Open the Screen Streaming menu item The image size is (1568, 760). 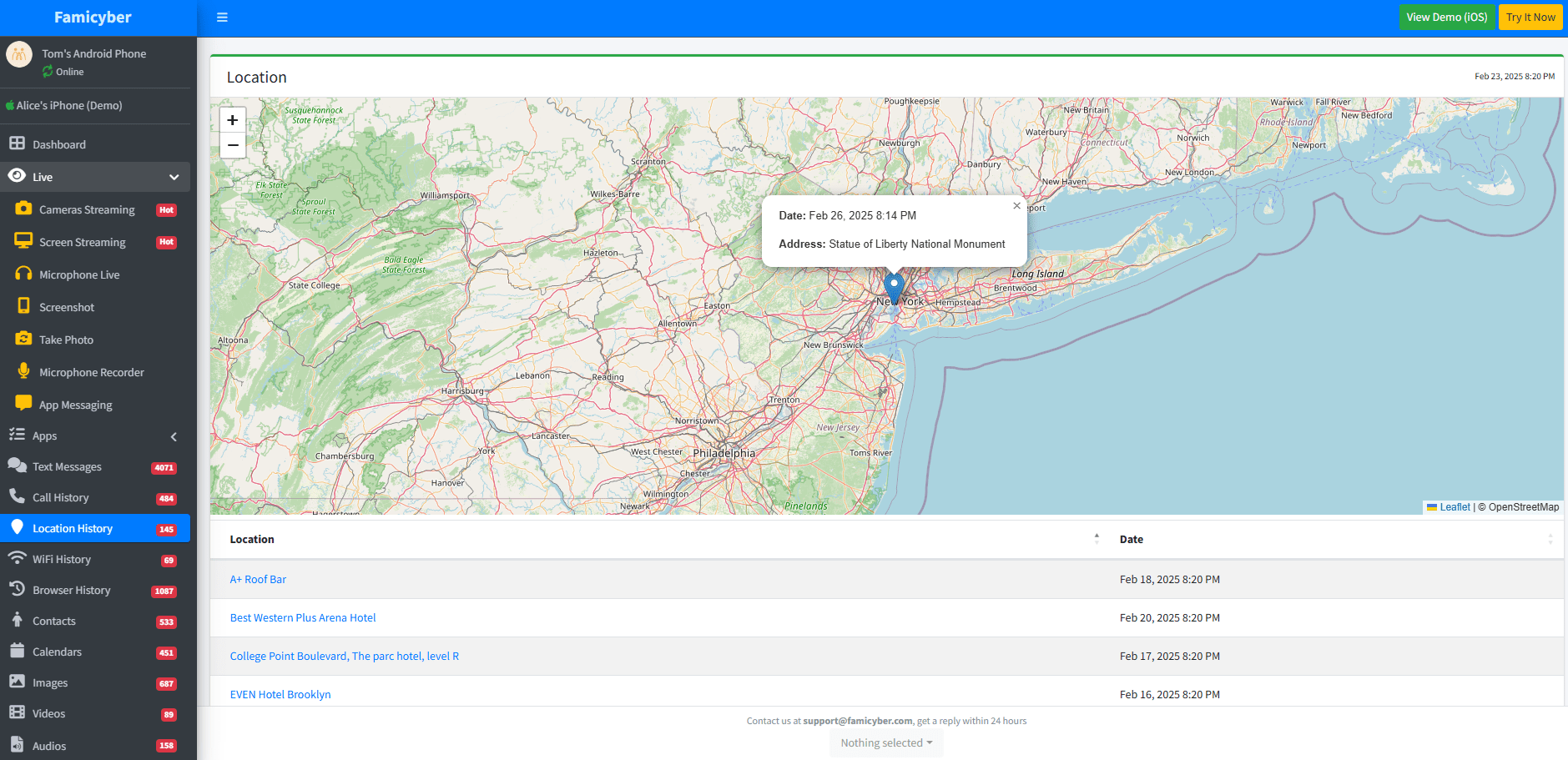(95, 242)
